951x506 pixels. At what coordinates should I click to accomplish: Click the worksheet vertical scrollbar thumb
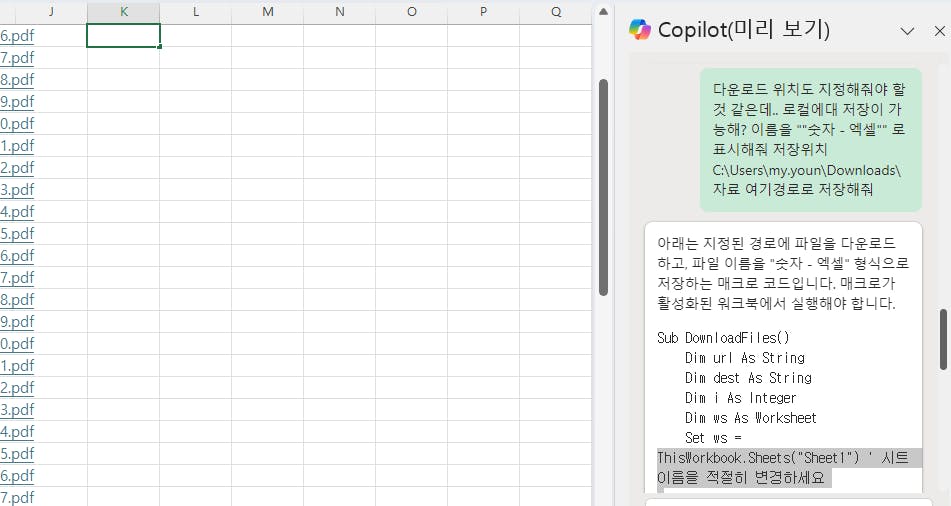(603, 187)
